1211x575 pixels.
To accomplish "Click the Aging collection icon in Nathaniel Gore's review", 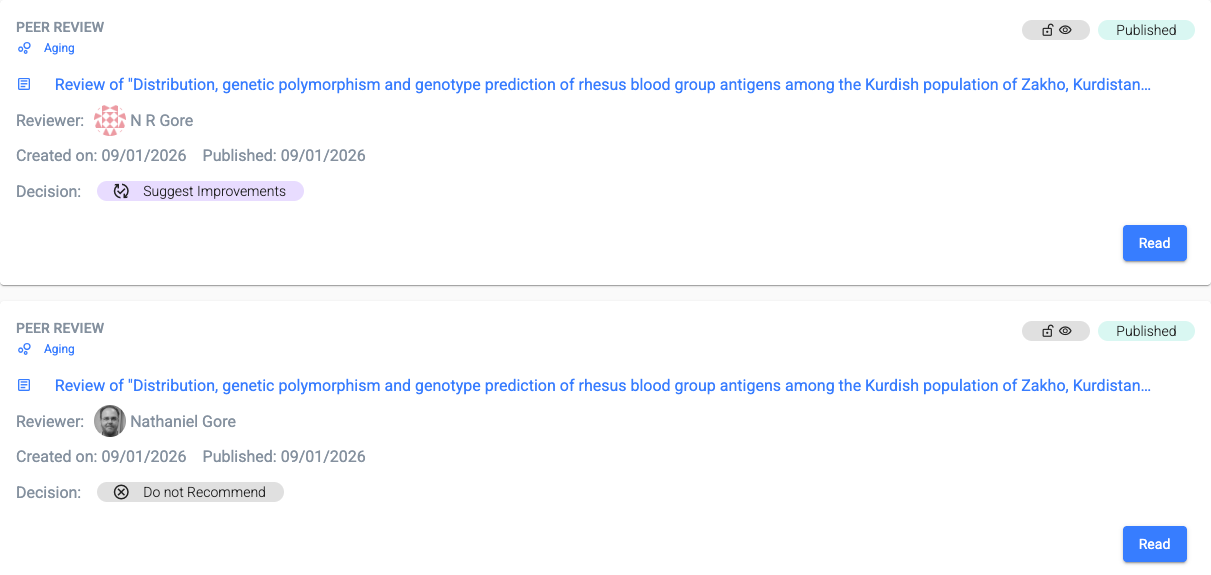I will 24,349.
